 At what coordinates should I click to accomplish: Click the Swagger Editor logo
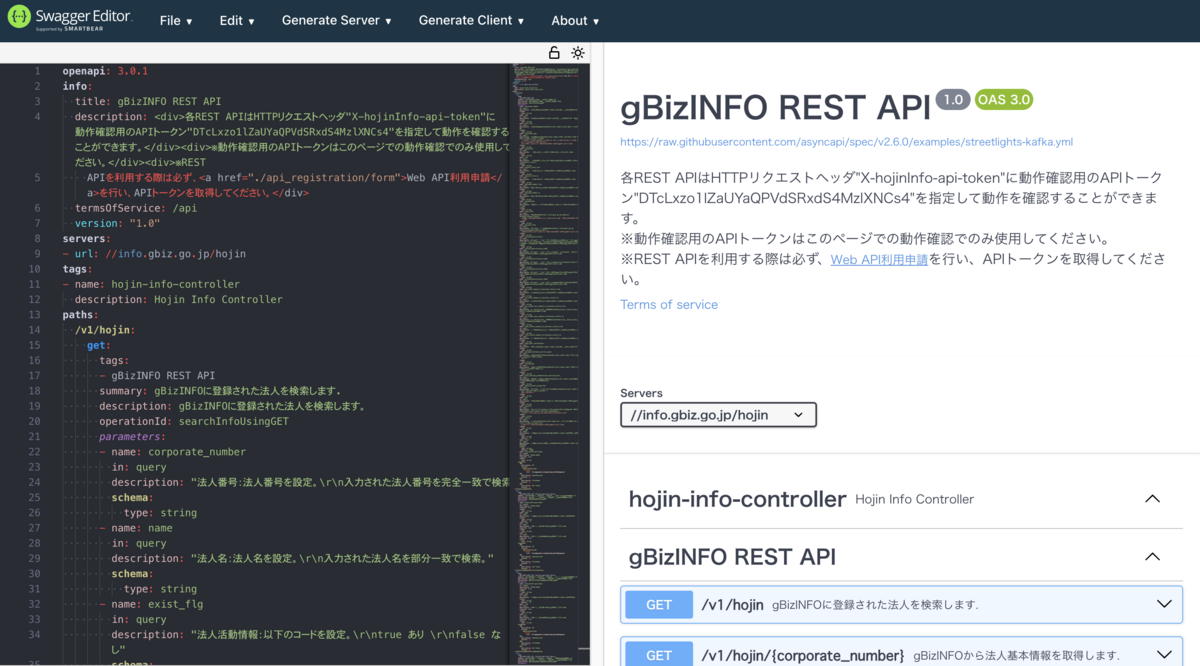[70, 19]
